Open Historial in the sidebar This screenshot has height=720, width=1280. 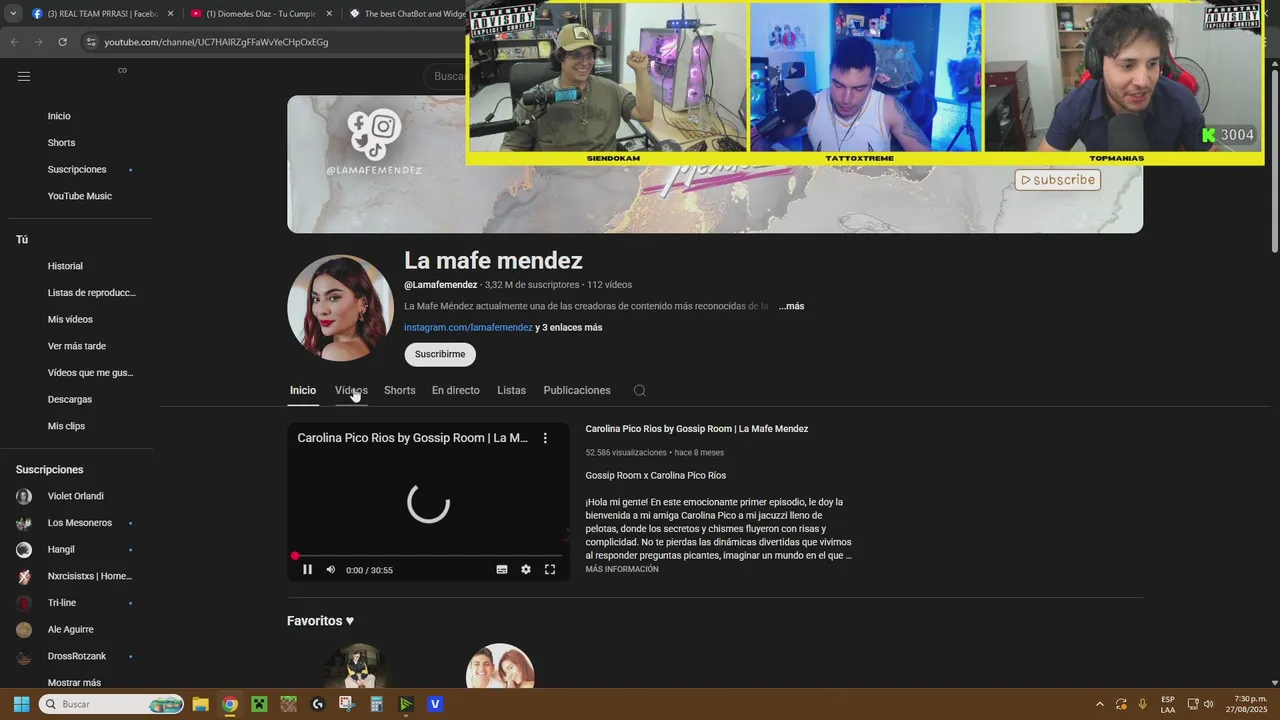[65, 266]
